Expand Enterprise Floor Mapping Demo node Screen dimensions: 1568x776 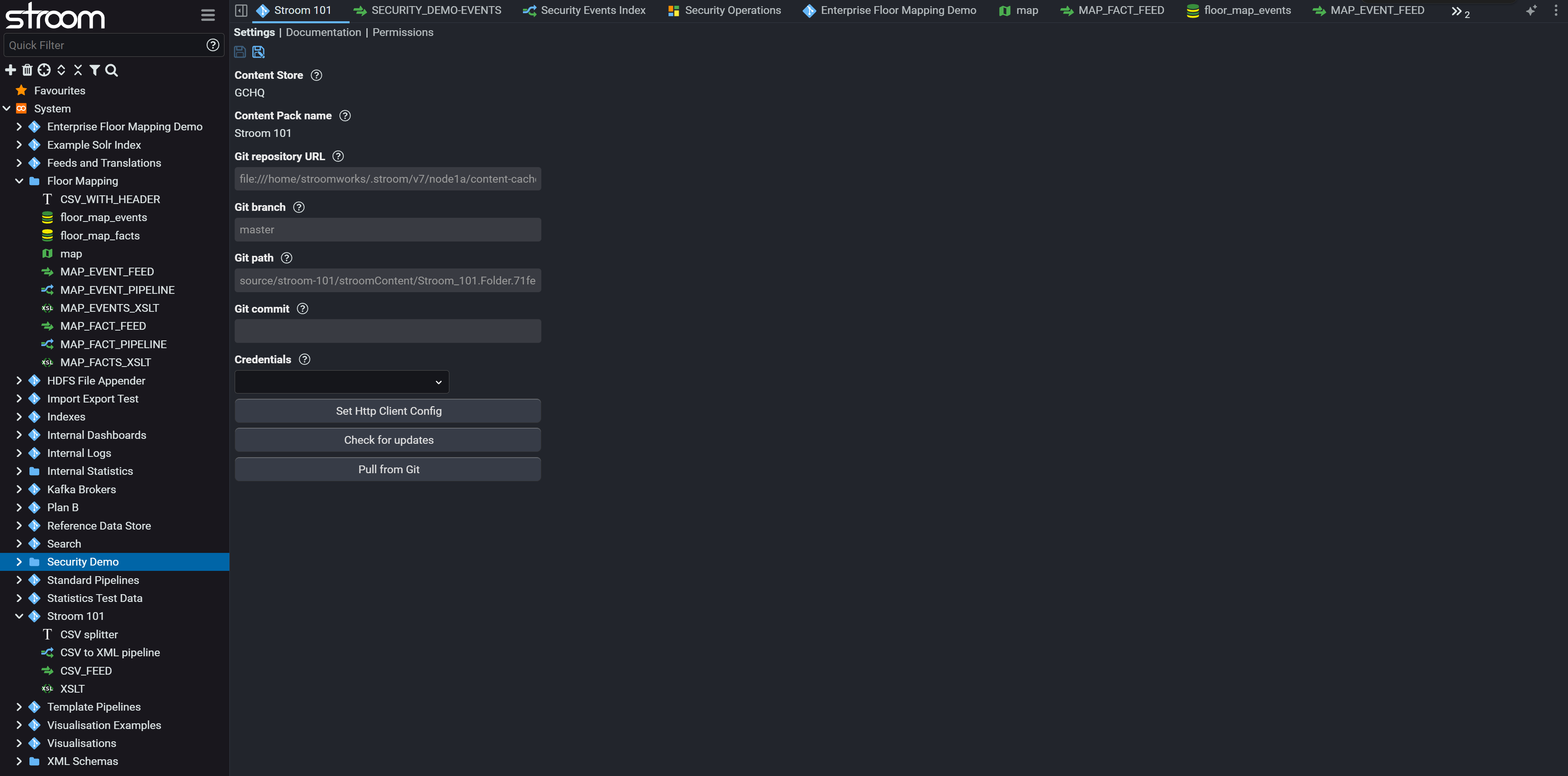19,127
